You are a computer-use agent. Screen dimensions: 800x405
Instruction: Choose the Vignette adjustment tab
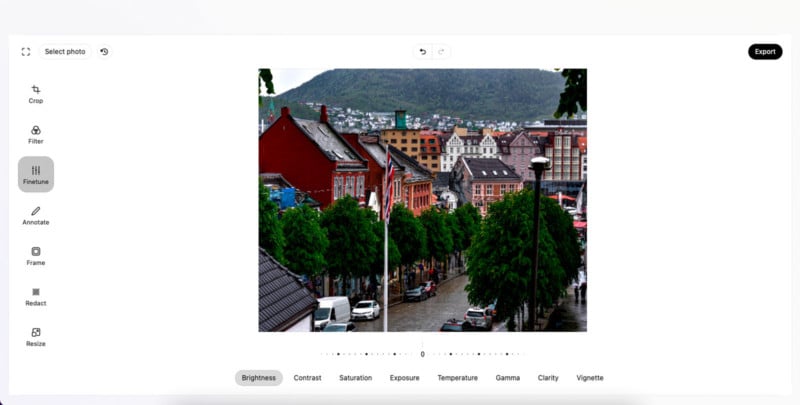click(x=590, y=378)
